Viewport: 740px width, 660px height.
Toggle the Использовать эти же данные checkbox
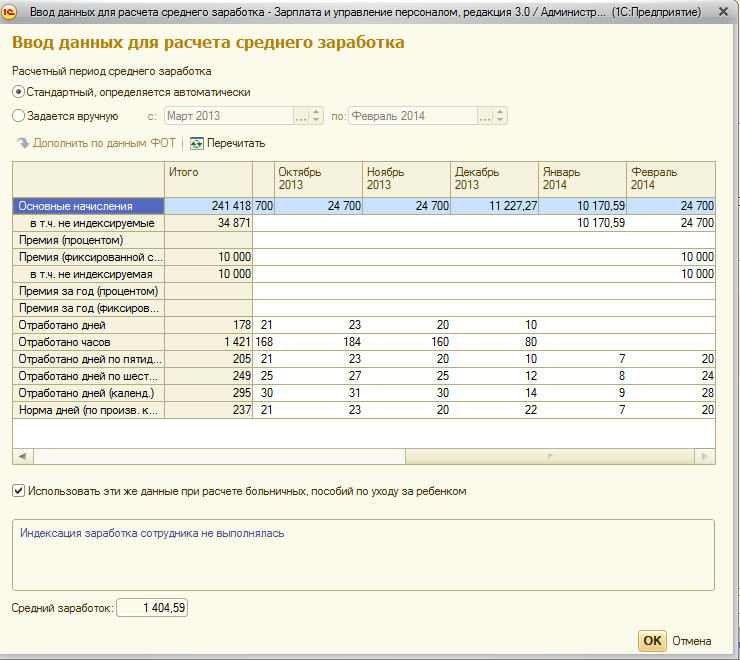point(18,491)
